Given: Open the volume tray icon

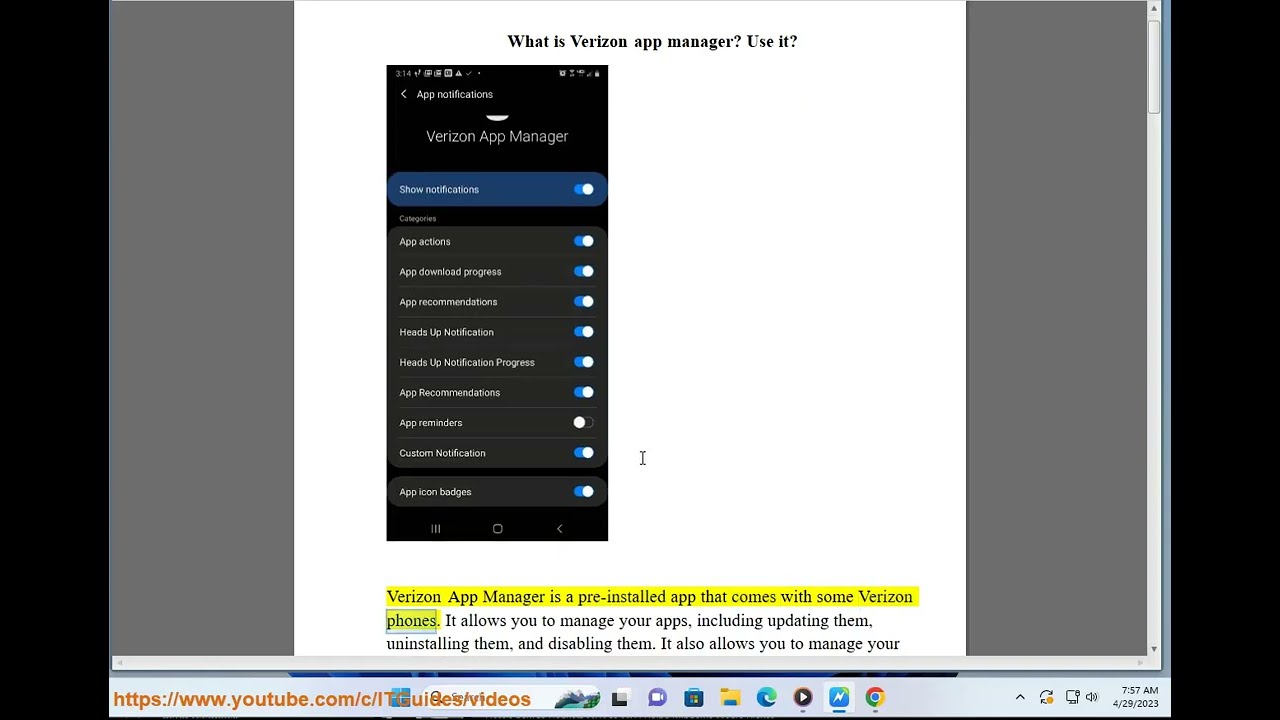Looking at the screenshot, I should (x=1091, y=697).
